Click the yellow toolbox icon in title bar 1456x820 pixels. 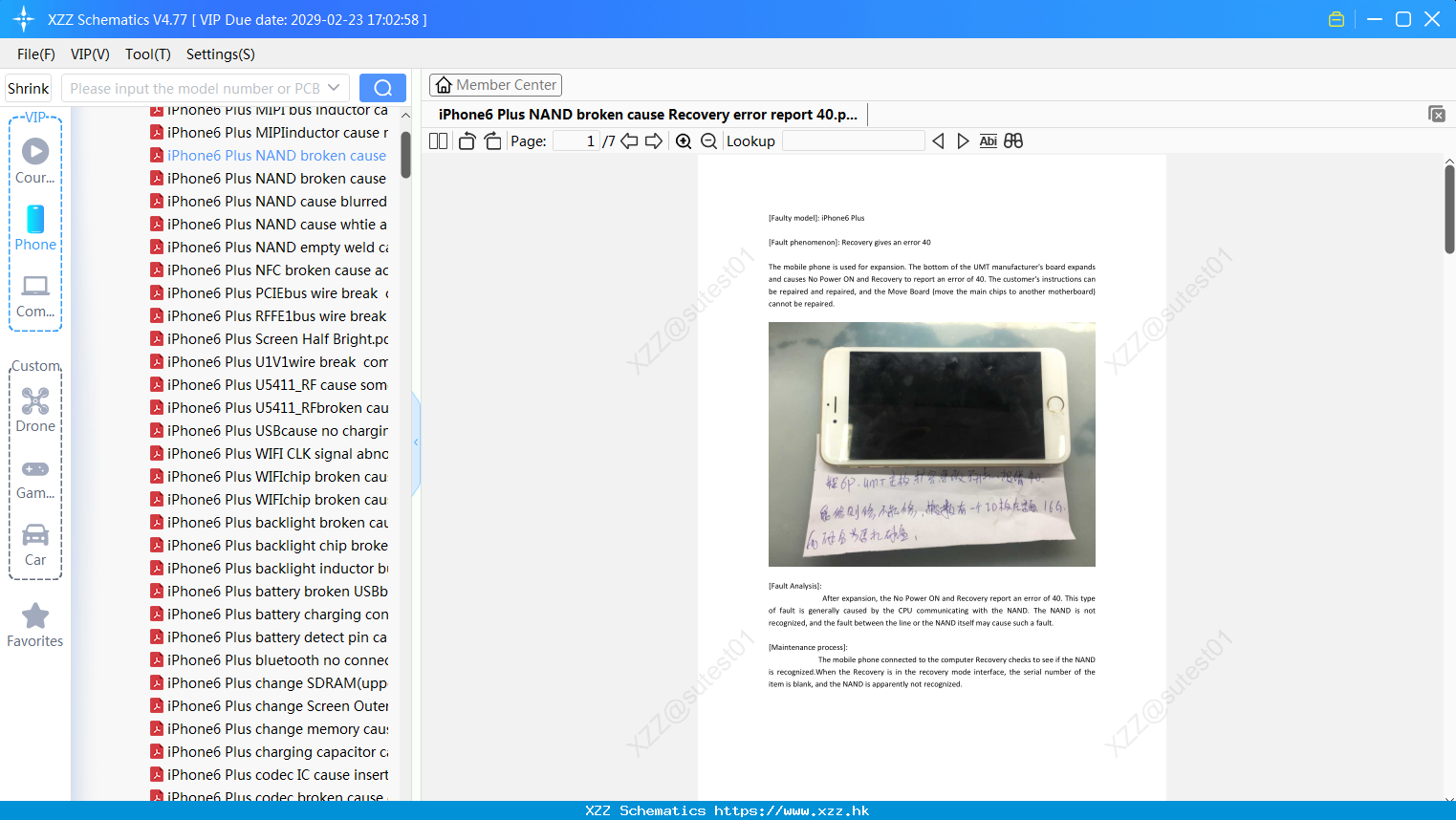tap(1336, 19)
